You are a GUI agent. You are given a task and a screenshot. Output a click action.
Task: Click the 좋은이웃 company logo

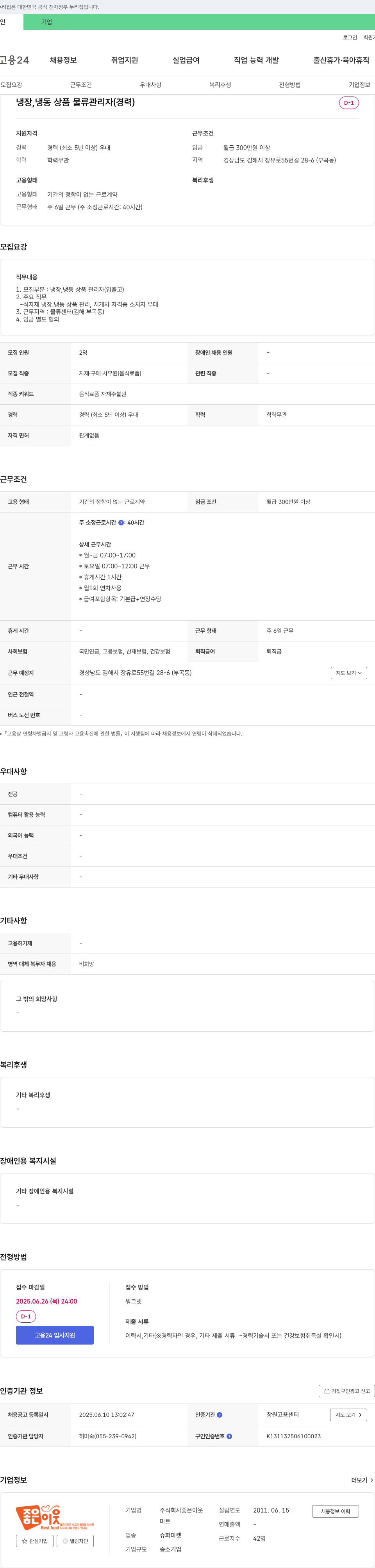[x=55, y=1518]
